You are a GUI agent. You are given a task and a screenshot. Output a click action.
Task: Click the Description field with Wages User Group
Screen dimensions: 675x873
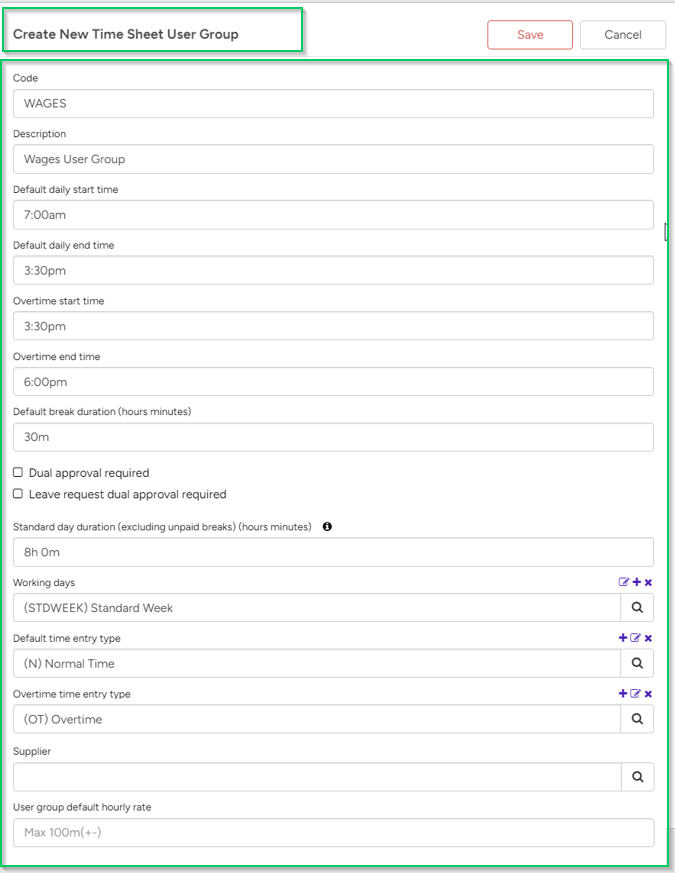pyautogui.click(x=333, y=159)
